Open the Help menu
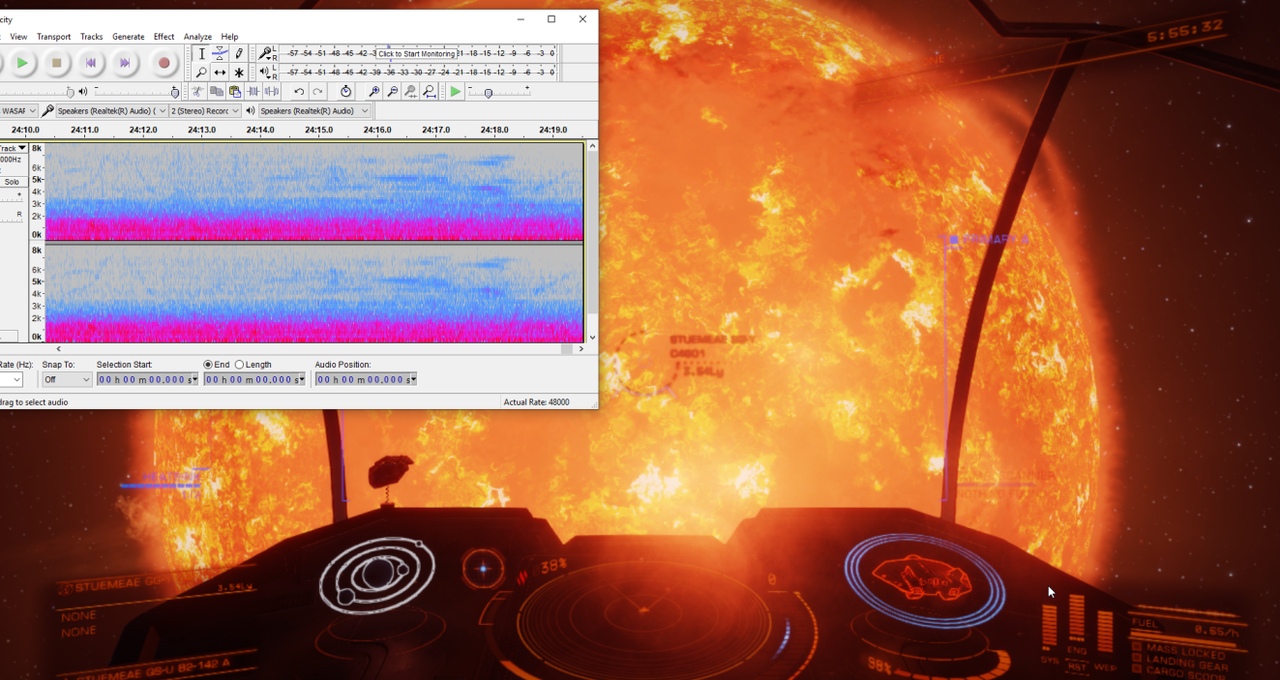The height and width of the screenshot is (680, 1280). pos(229,37)
